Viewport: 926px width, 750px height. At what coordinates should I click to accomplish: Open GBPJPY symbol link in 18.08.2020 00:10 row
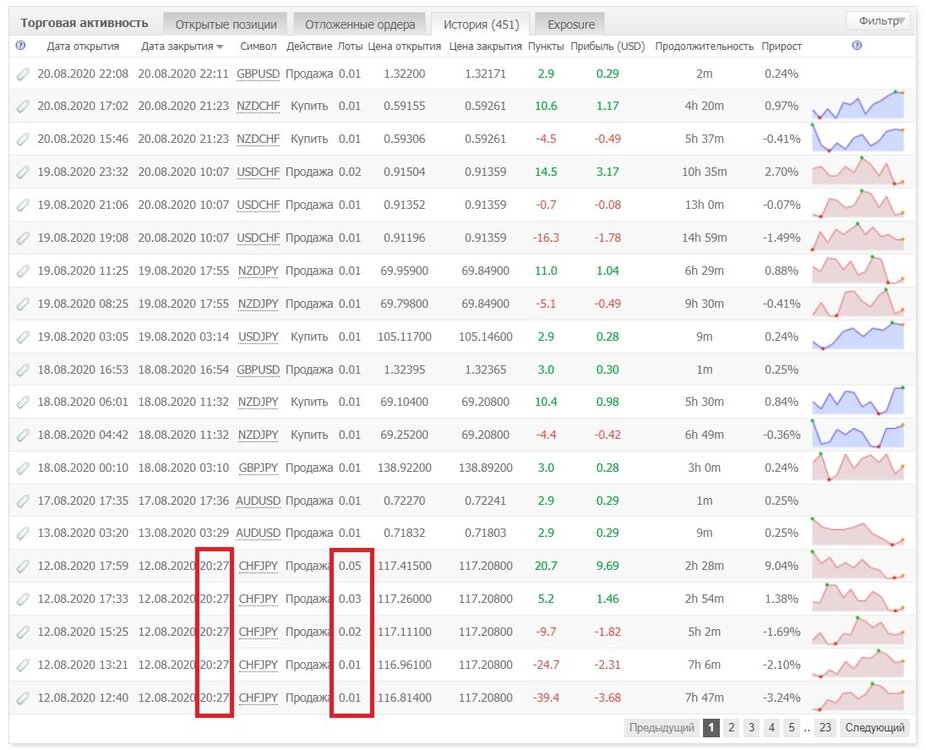click(x=258, y=468)
